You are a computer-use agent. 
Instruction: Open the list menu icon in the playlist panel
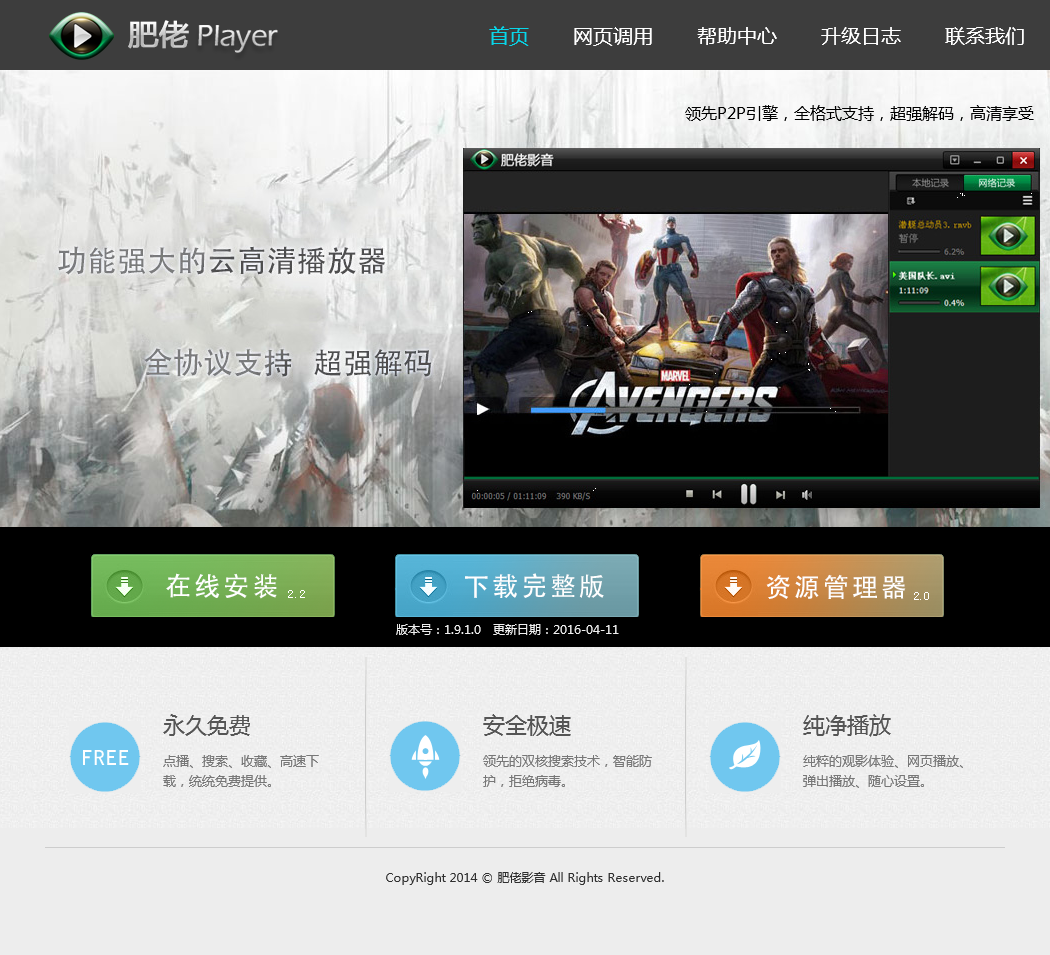(1027, 200)
